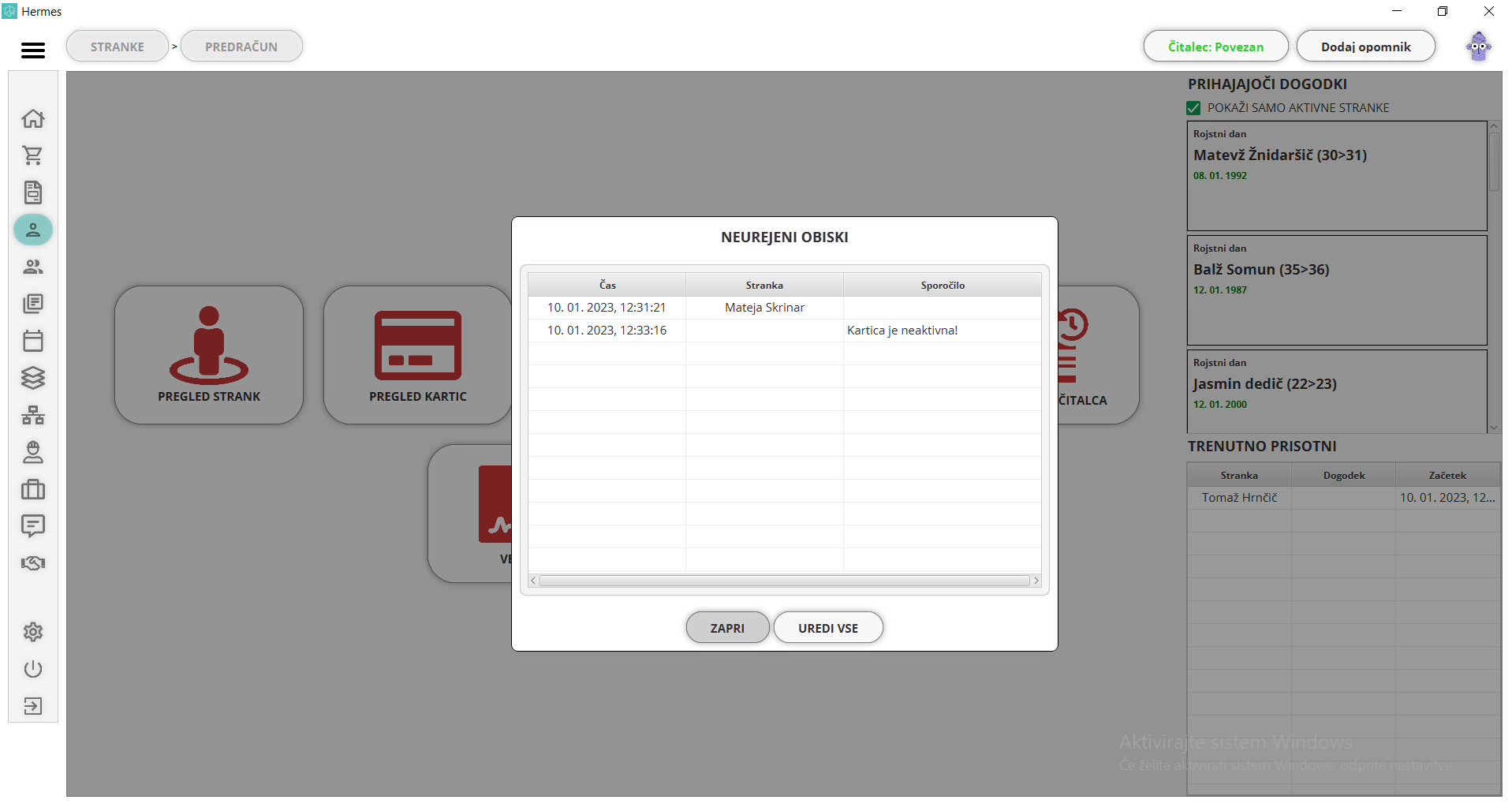Click the dialog horizontal scrollbar track
The image size is (1512, 811).
(785, 581)
